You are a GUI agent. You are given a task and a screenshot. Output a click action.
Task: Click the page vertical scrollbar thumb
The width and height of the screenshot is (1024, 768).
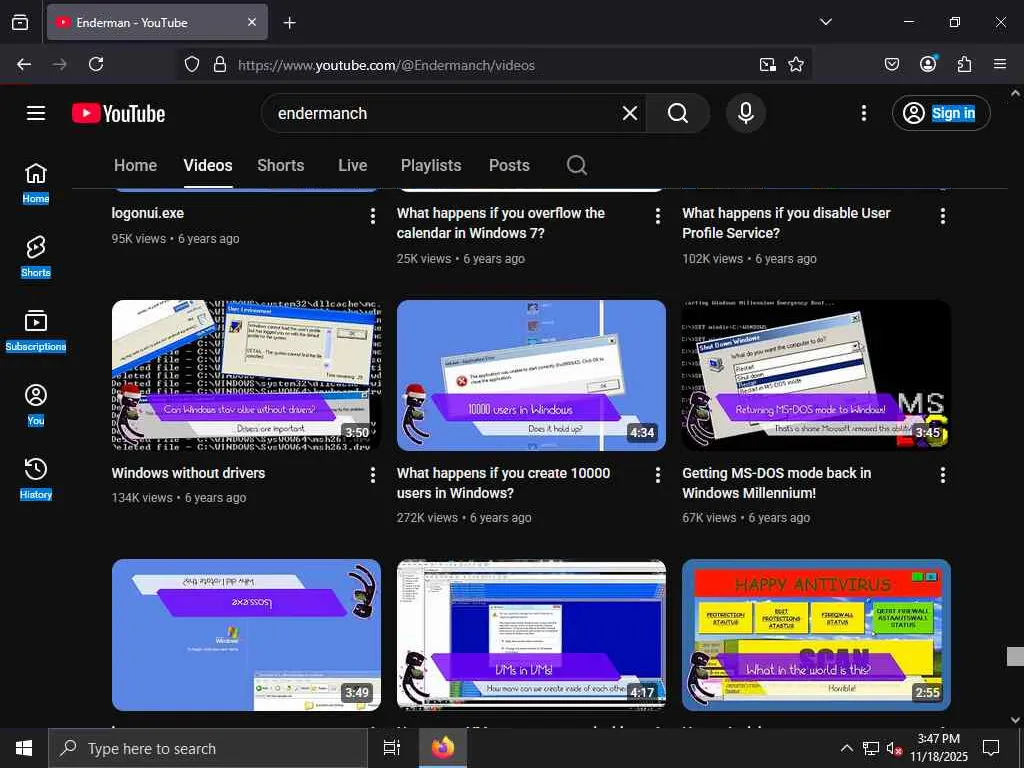pos(1015,656)
